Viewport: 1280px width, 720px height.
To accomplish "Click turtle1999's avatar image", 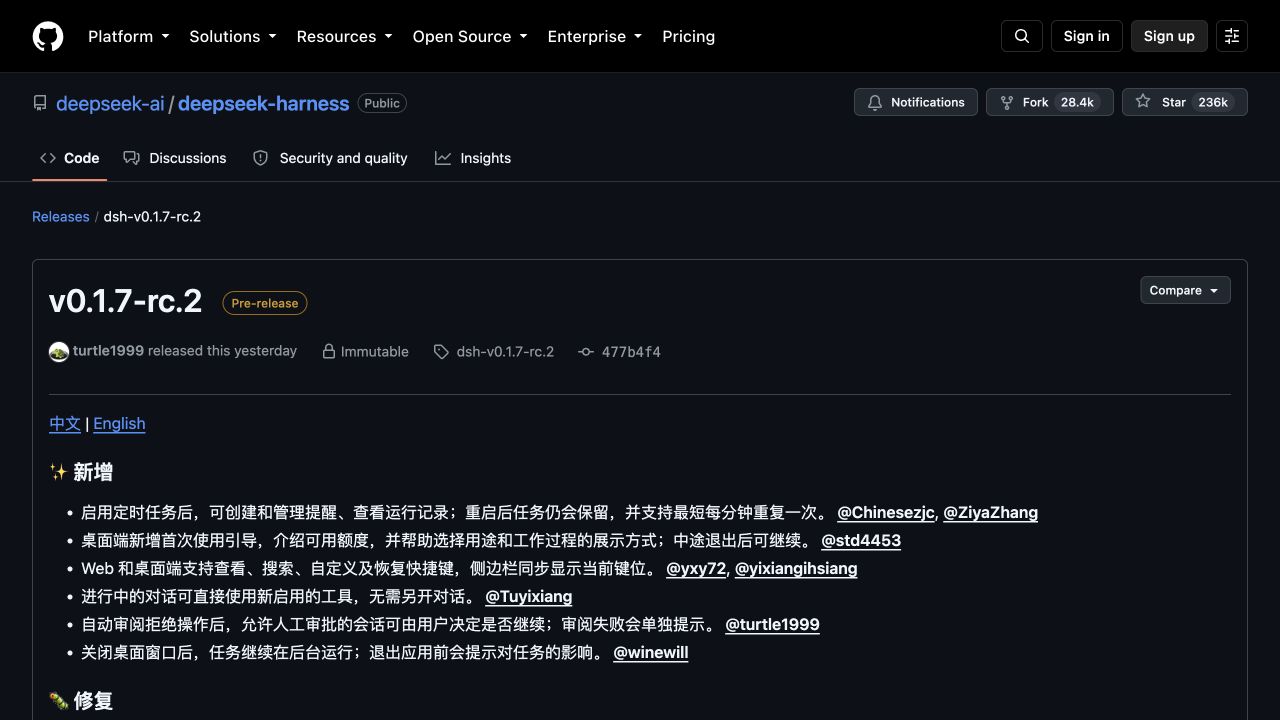I will pos(59,352).
